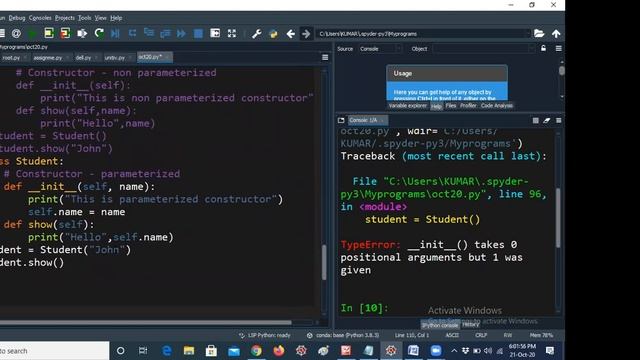
Task: Click the console Stop square icon
Action: point(536,120)
